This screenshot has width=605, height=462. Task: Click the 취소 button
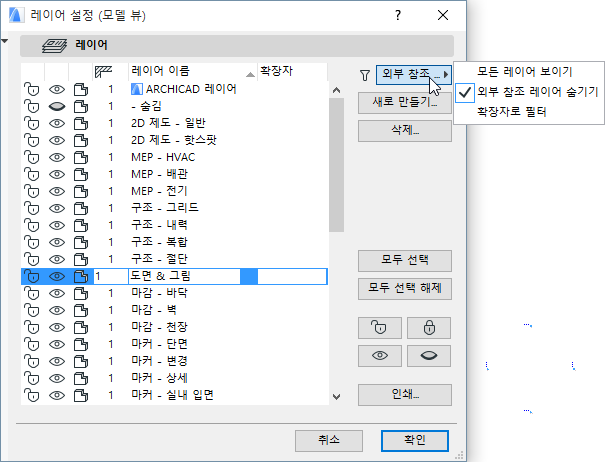tap(329, 440)
